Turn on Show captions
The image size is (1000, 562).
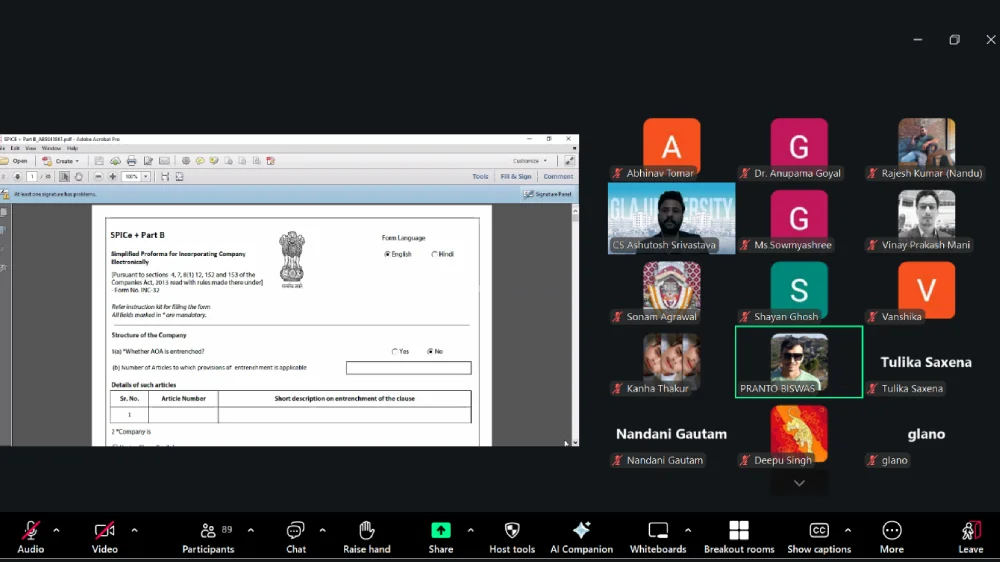[819, 531]
